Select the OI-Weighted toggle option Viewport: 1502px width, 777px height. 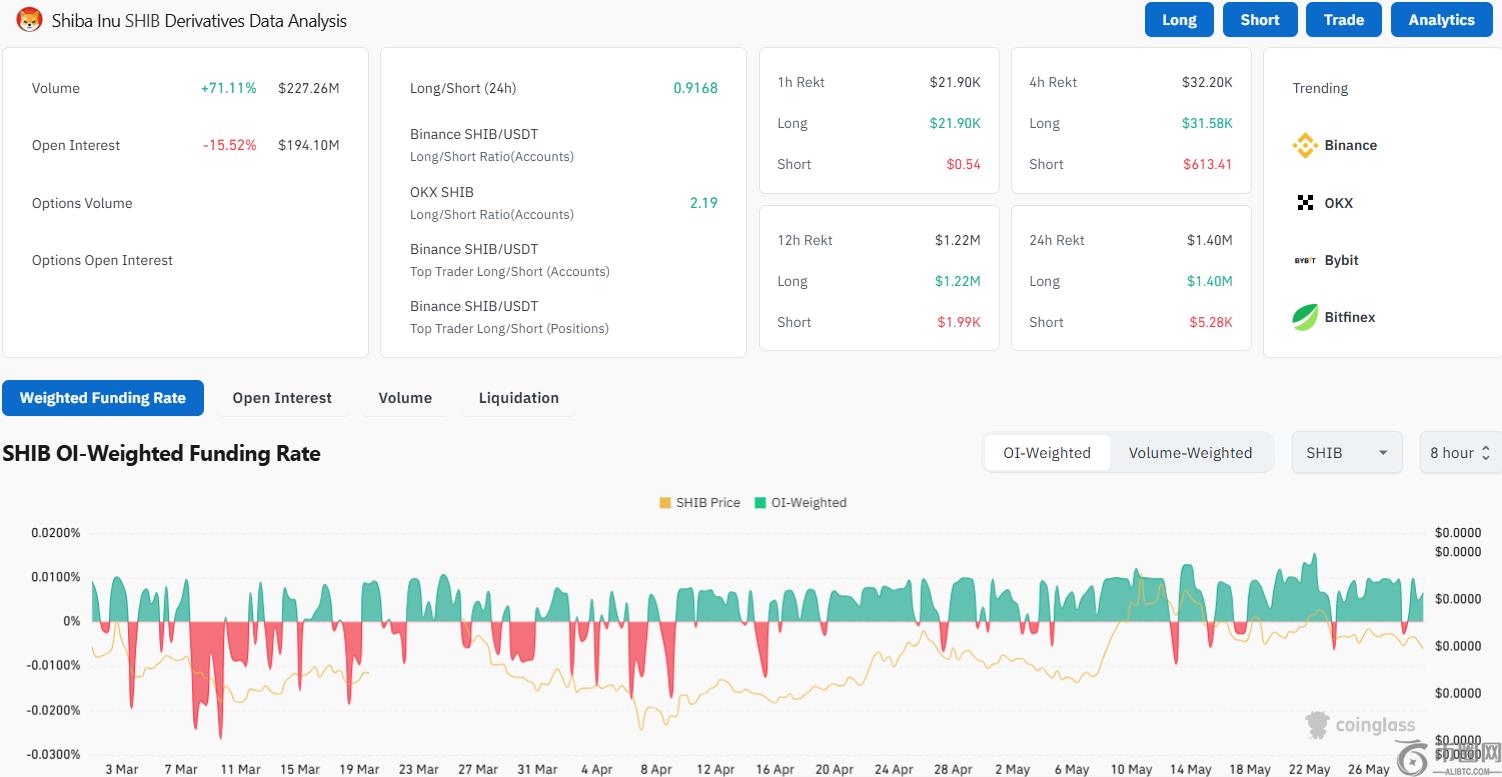click(x=1046, y=453)
